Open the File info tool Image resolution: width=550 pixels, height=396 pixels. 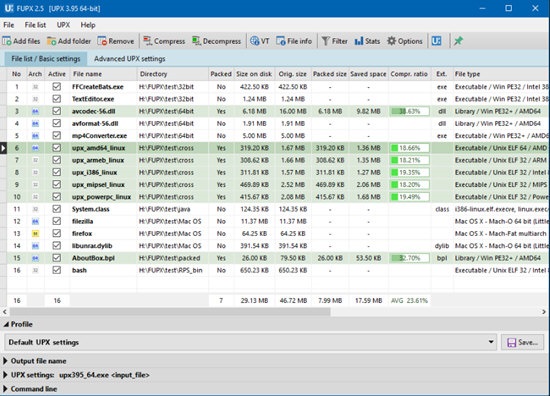[281, 41]
